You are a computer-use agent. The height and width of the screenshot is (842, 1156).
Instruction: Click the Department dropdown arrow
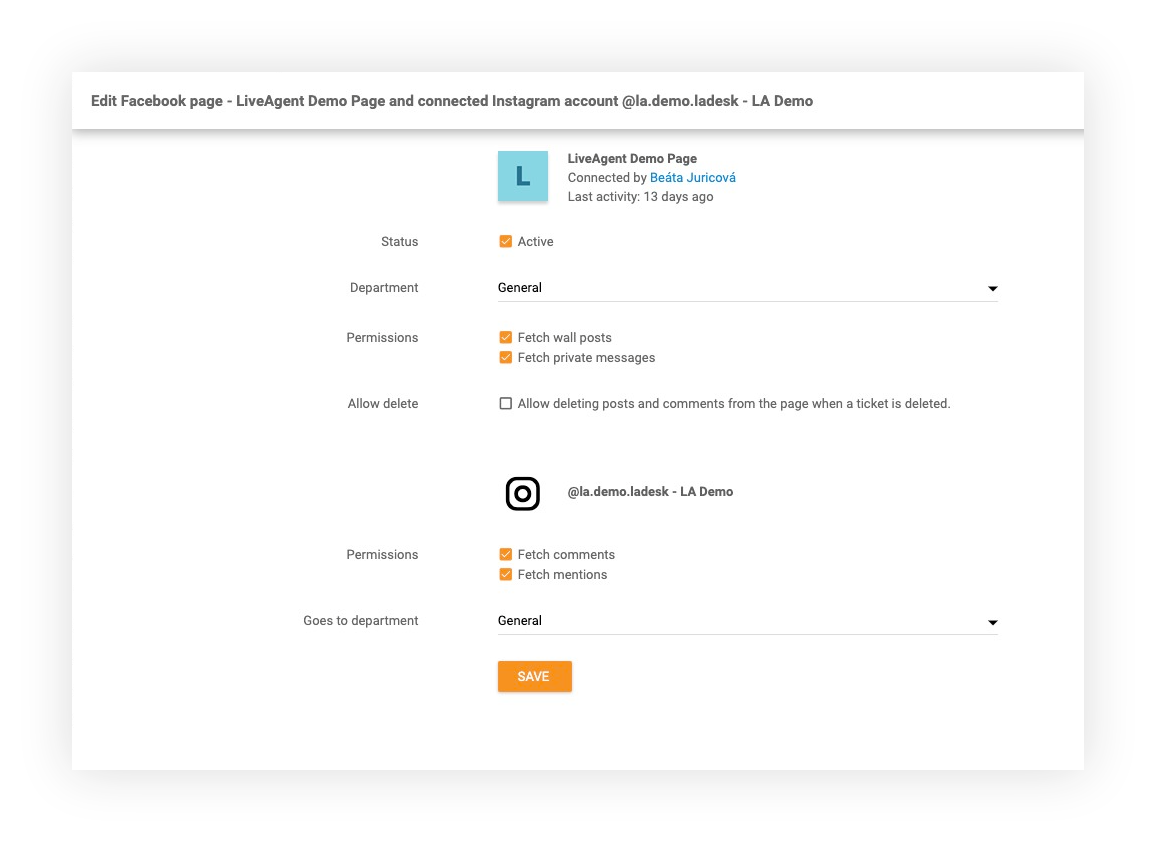[992, 289]
